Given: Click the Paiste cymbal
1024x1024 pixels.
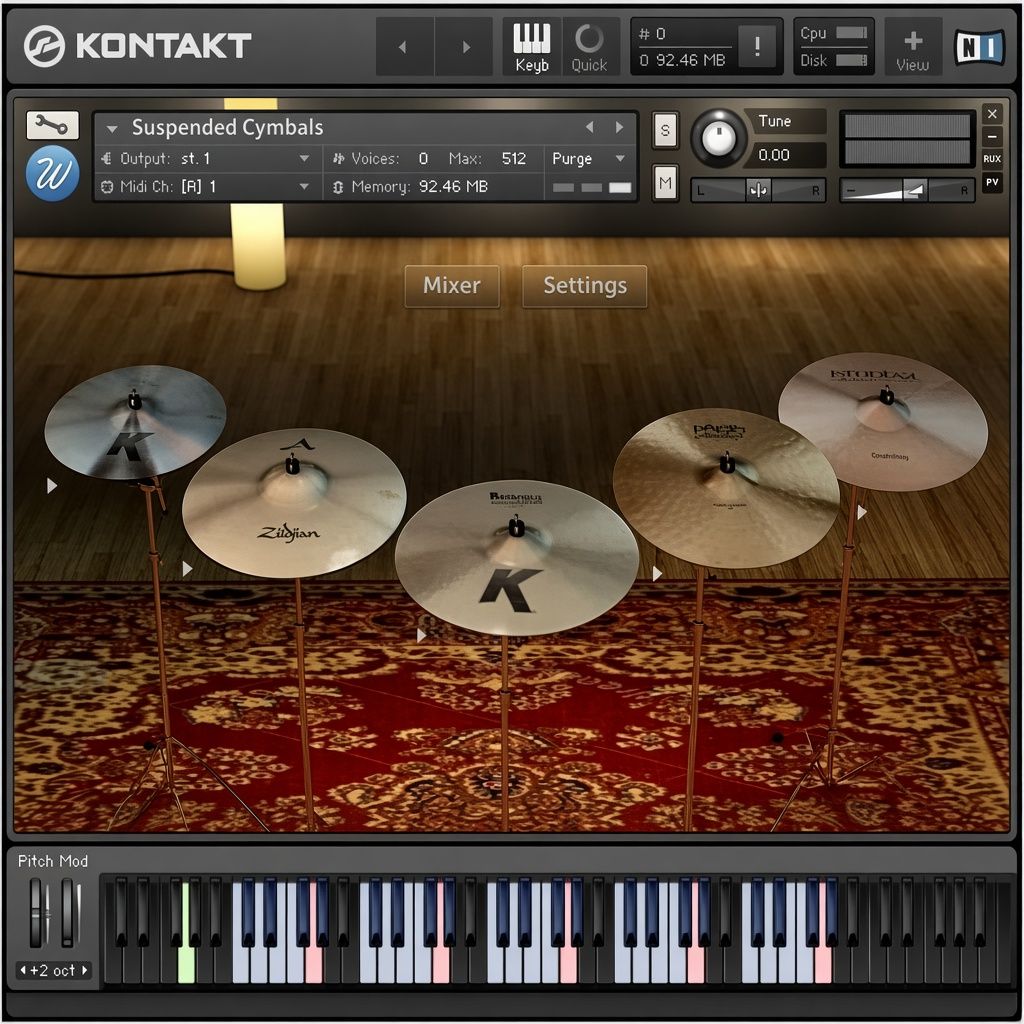Looking at the screenshot, I should (726, 488).
